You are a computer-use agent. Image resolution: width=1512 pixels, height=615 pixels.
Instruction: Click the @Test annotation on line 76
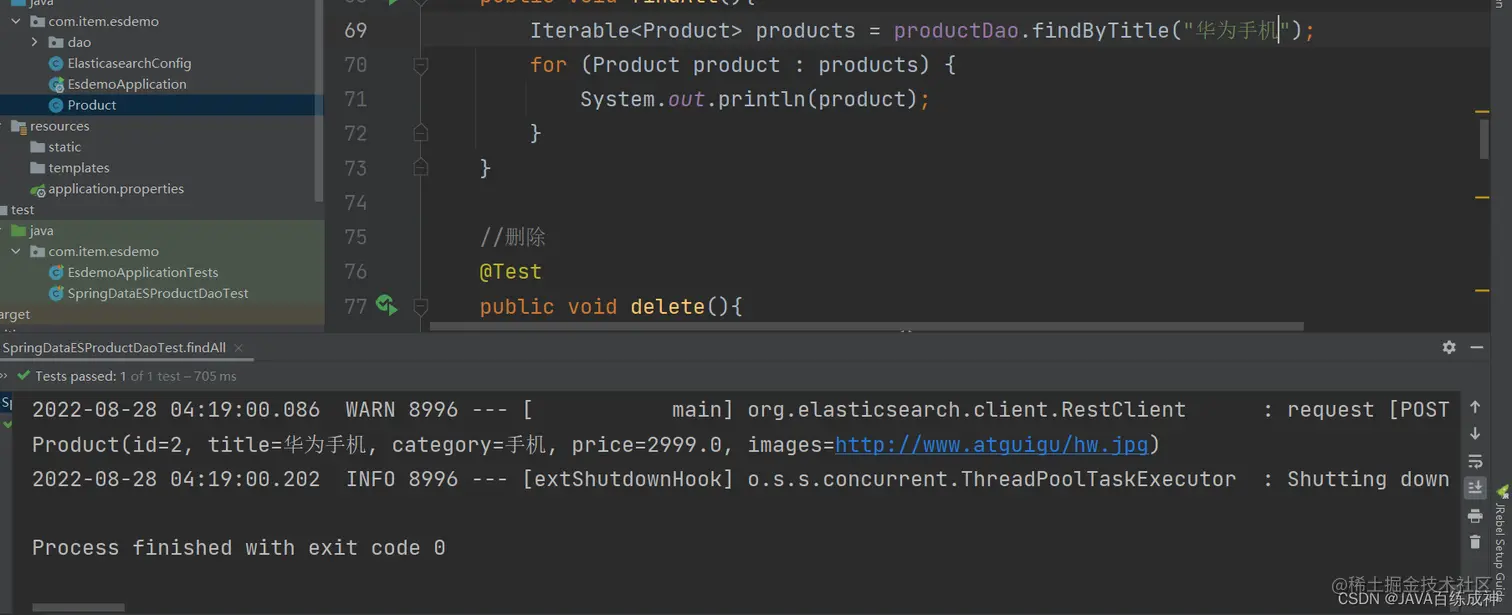tap(510, 271)
